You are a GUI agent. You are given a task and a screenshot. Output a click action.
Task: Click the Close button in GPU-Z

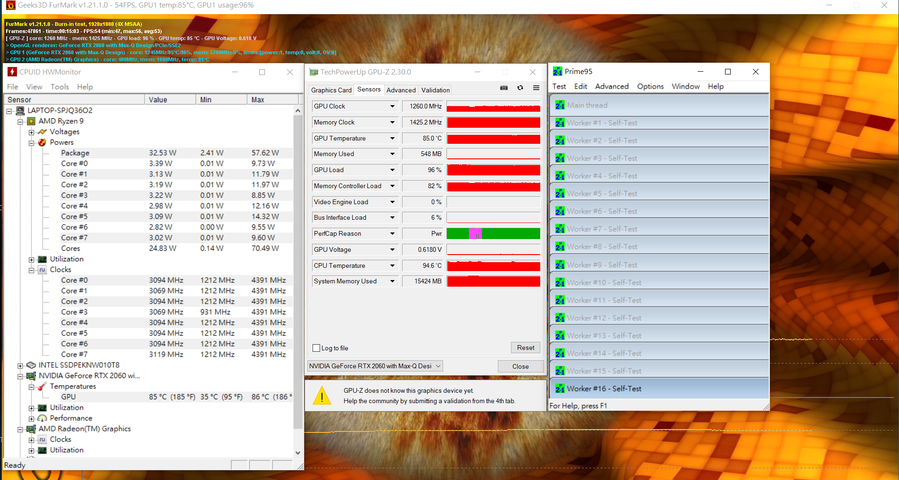pos(521,366)
